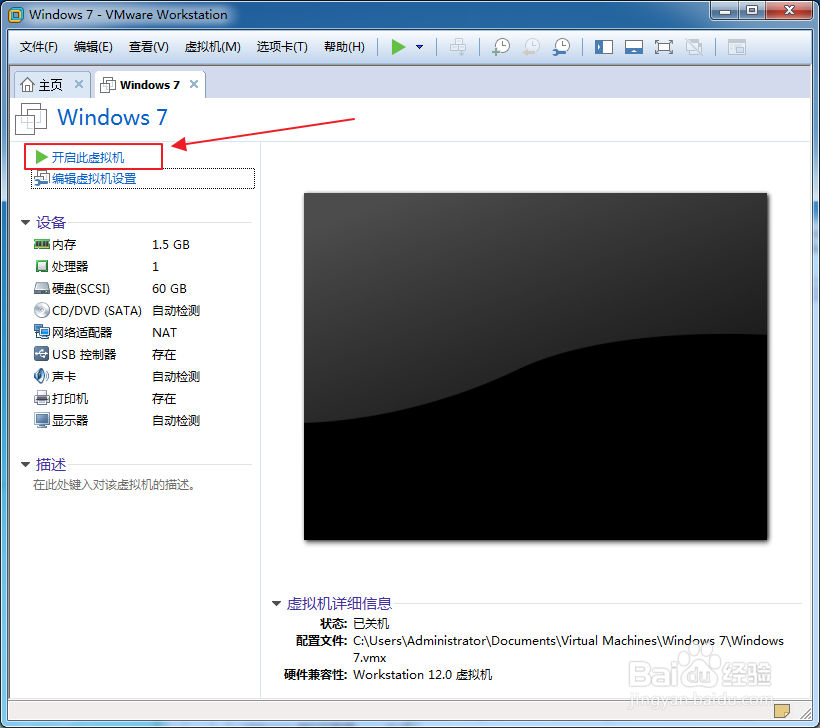Viewport: 820px width, 728px height.
Task: Click the green power-on play toolbar button
Action: coord(398,47)
